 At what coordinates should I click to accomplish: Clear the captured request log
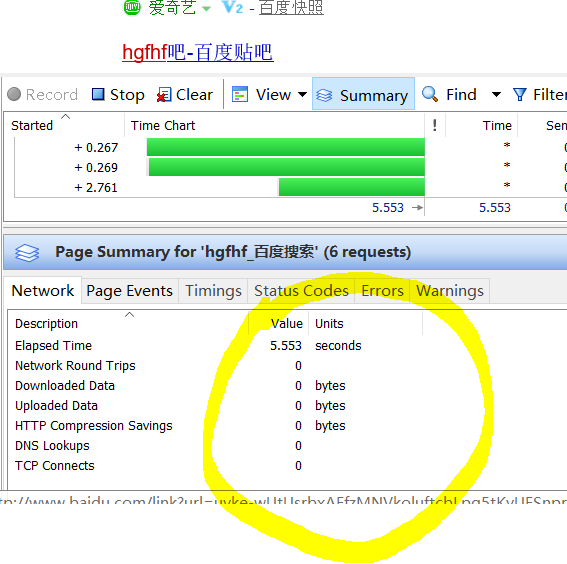185,95
